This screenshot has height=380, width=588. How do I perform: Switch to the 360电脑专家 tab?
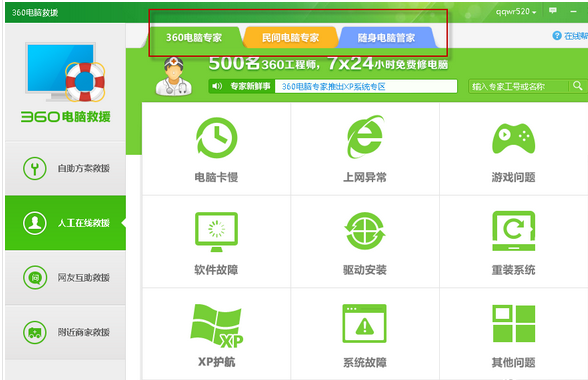(194, 38)
